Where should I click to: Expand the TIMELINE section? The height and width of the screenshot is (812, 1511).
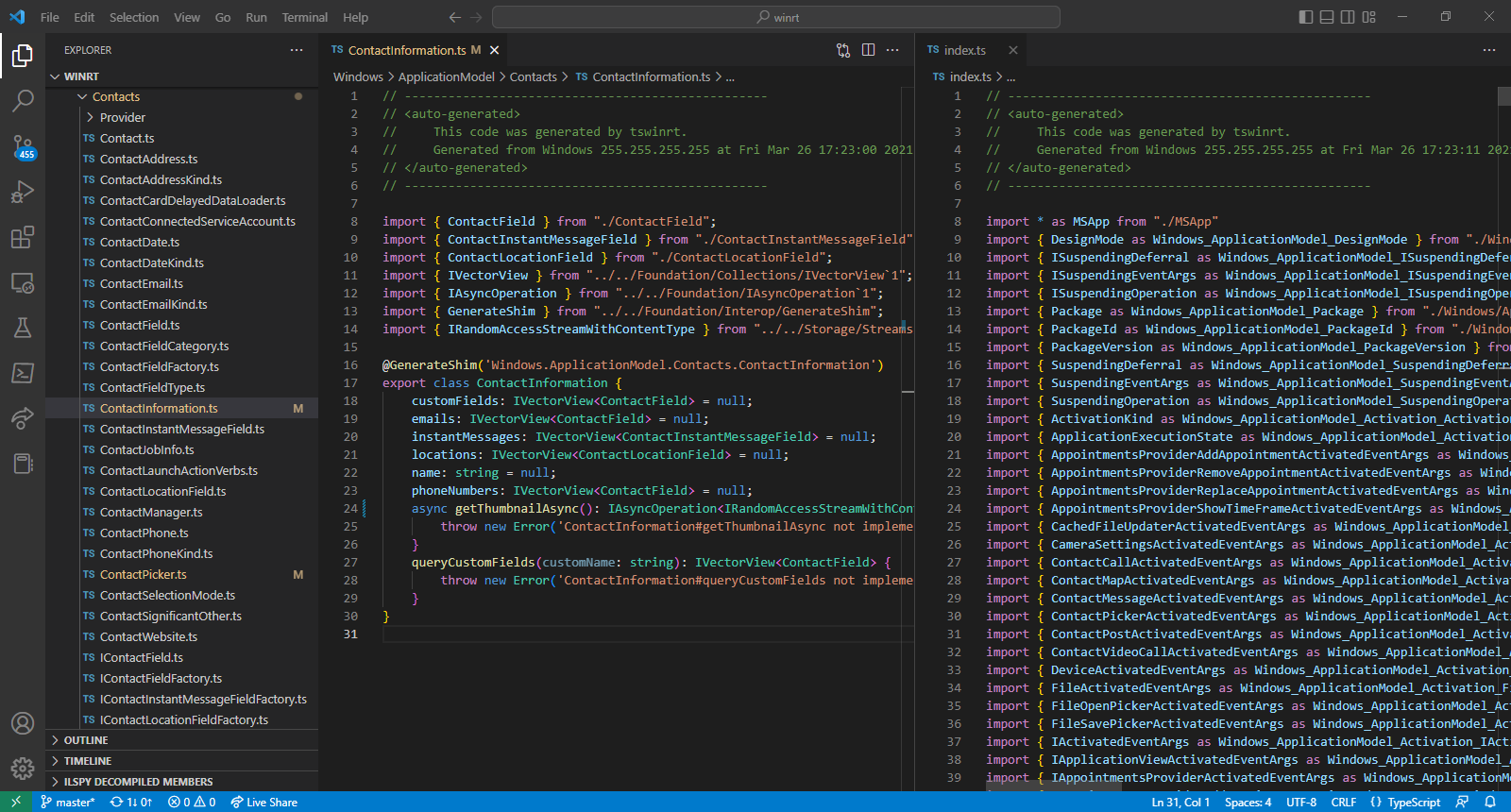click(x=182, y=761)
